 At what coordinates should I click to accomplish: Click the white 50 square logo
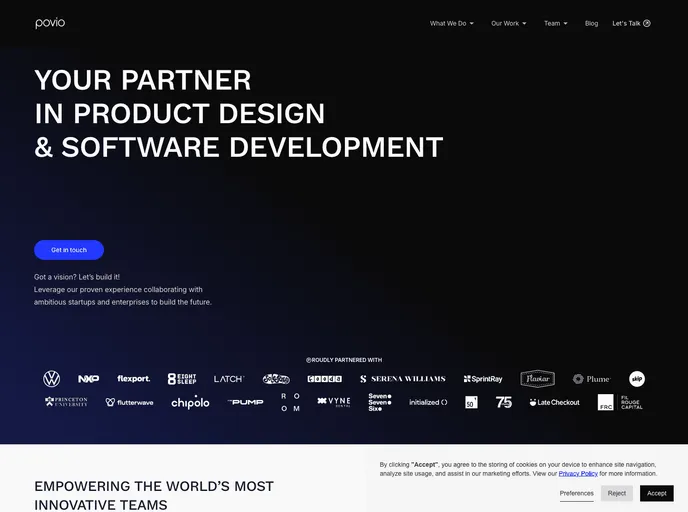[x=471, y=402]
